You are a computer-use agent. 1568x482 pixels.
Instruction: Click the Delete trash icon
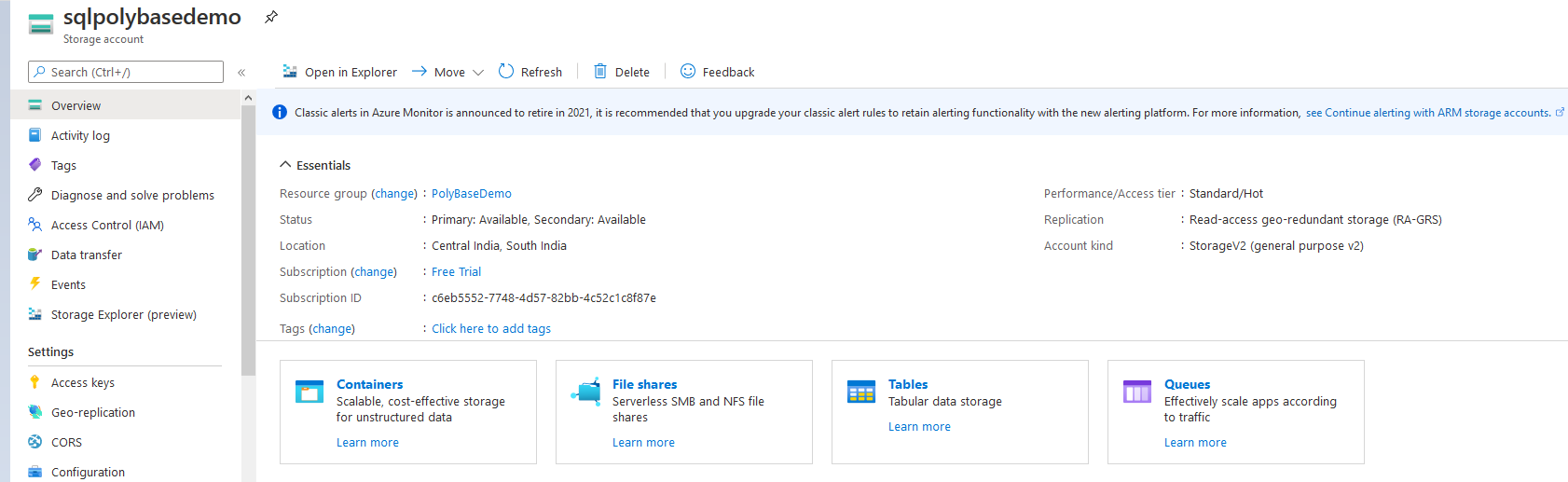tap(600, 72)
